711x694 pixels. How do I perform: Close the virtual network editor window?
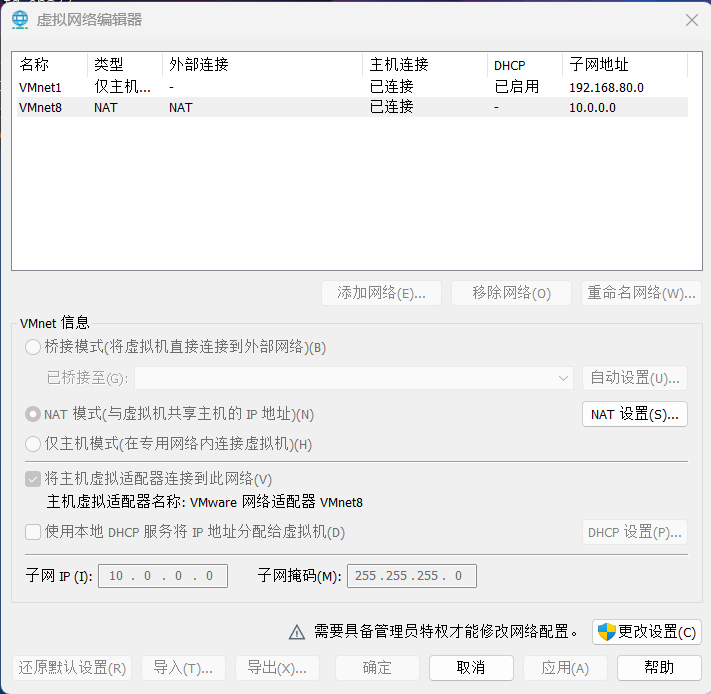pos(691,20)
